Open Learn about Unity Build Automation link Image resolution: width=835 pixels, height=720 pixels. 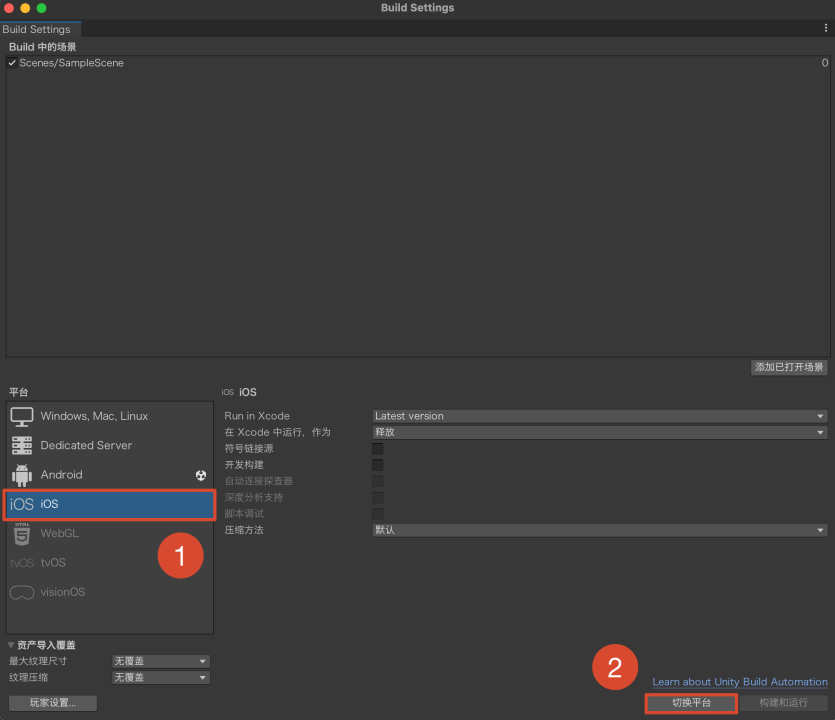740,682
